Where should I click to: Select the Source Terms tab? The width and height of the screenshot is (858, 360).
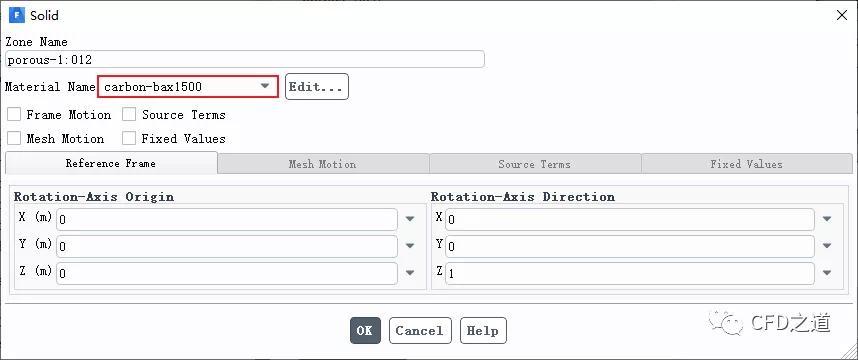click(535, 164)
